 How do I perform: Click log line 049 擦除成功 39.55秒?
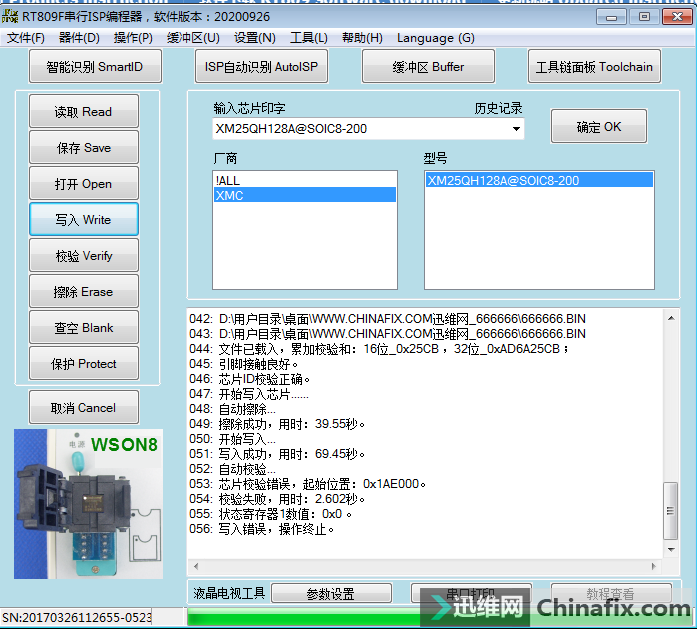tap(277, 424)
